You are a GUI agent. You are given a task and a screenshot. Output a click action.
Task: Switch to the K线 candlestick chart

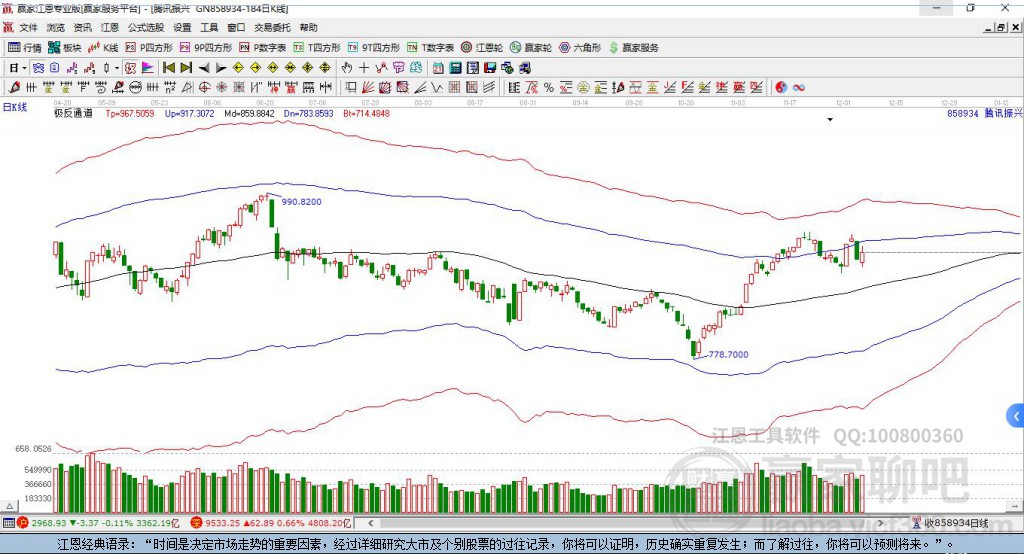pyautogui.click(x=103, y=48)
